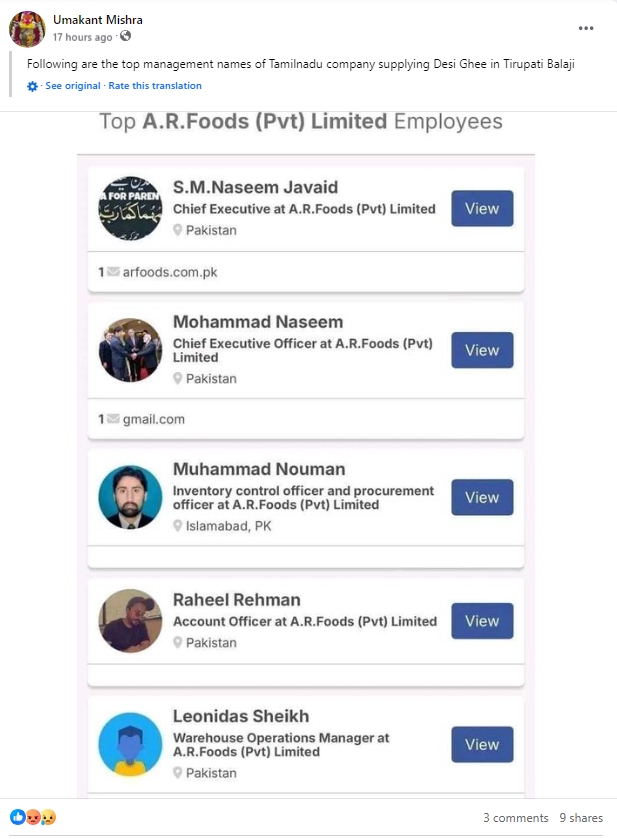The image size is (617, 839).
Task: Click Umakant Mishra's profile picture
Action: point(27,29)
